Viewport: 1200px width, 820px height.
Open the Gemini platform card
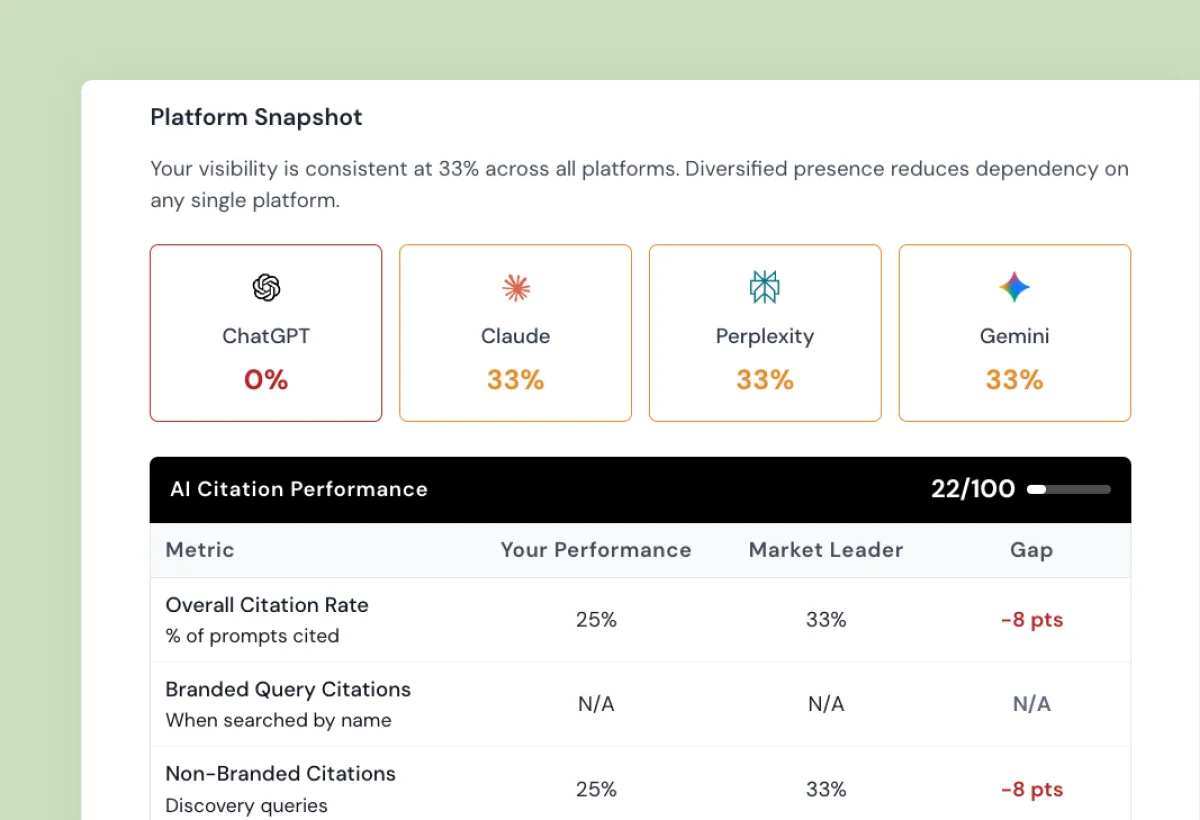pyautogui.click(x=1014, y=332)
